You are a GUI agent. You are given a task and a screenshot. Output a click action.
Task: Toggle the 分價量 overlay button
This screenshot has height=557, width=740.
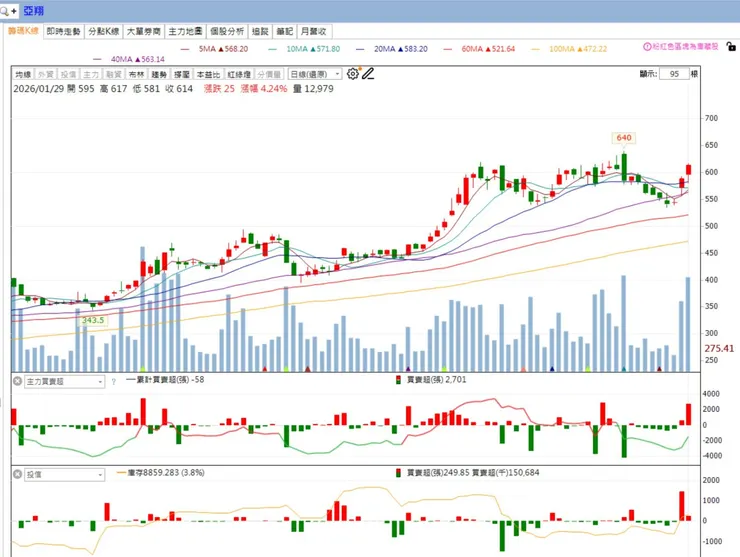click(269, 75)
